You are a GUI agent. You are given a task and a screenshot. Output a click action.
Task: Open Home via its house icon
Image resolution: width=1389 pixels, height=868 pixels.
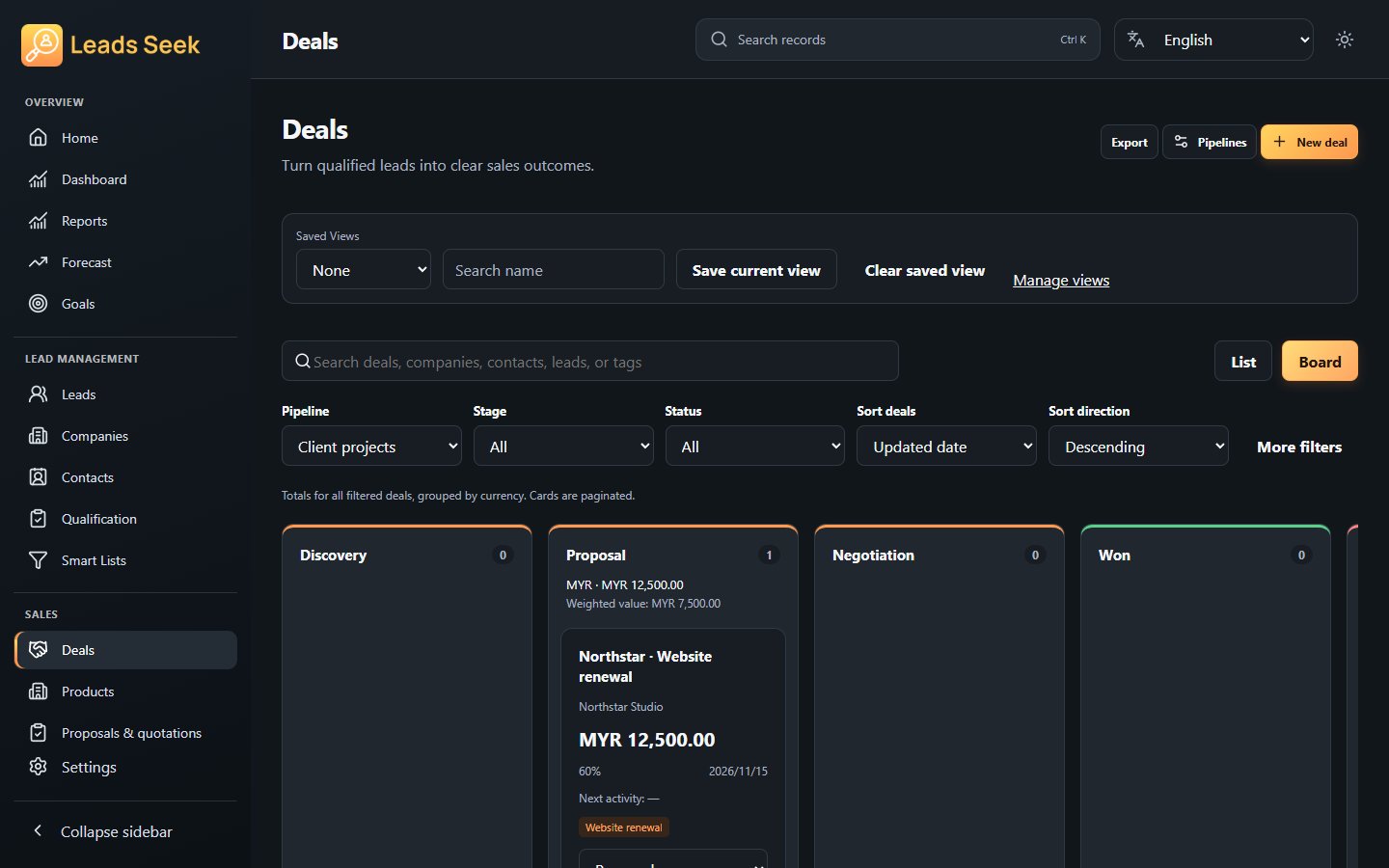(x=38, y=138)
